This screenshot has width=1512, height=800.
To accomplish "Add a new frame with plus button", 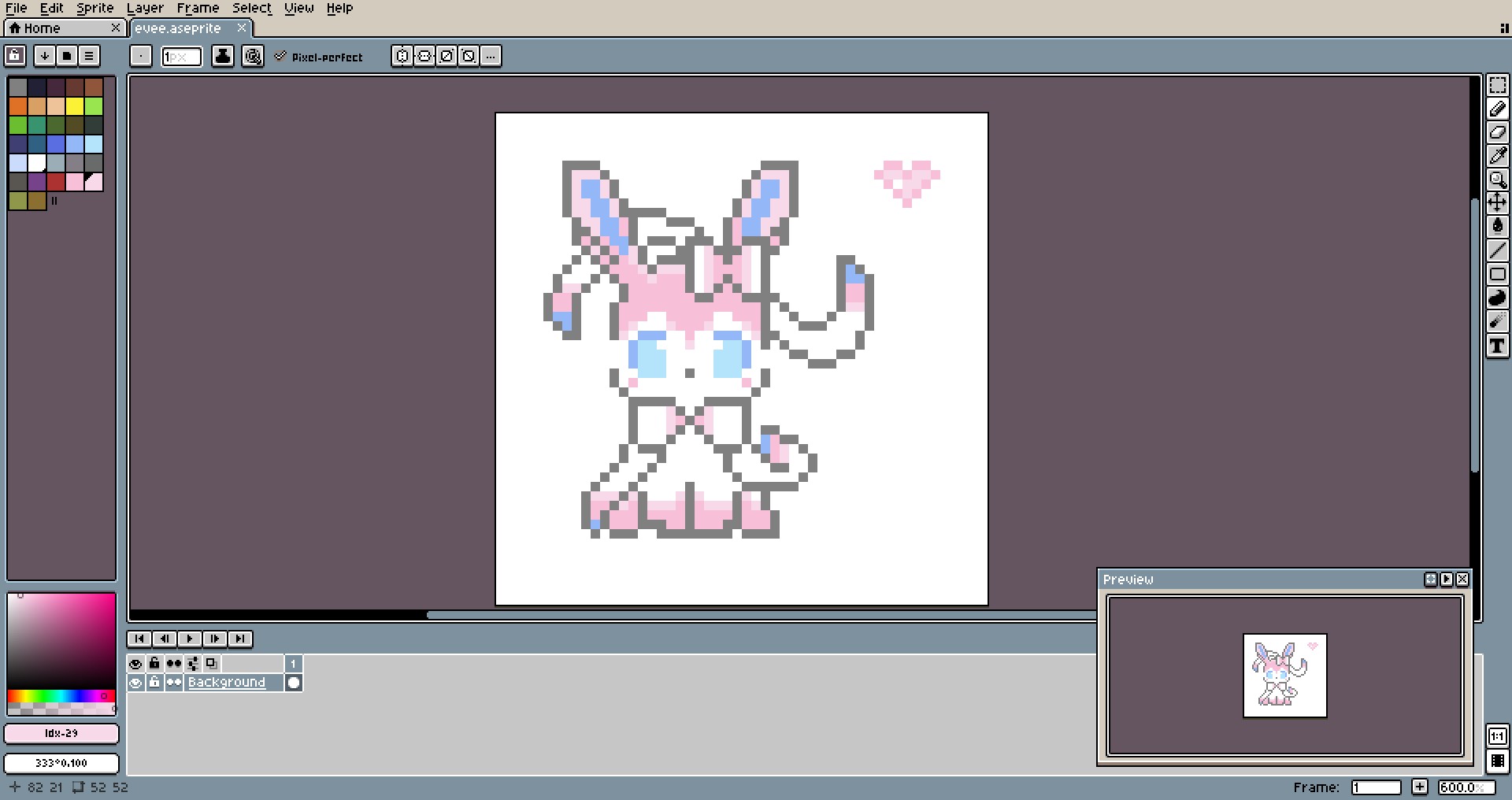I will [1420, 787].
